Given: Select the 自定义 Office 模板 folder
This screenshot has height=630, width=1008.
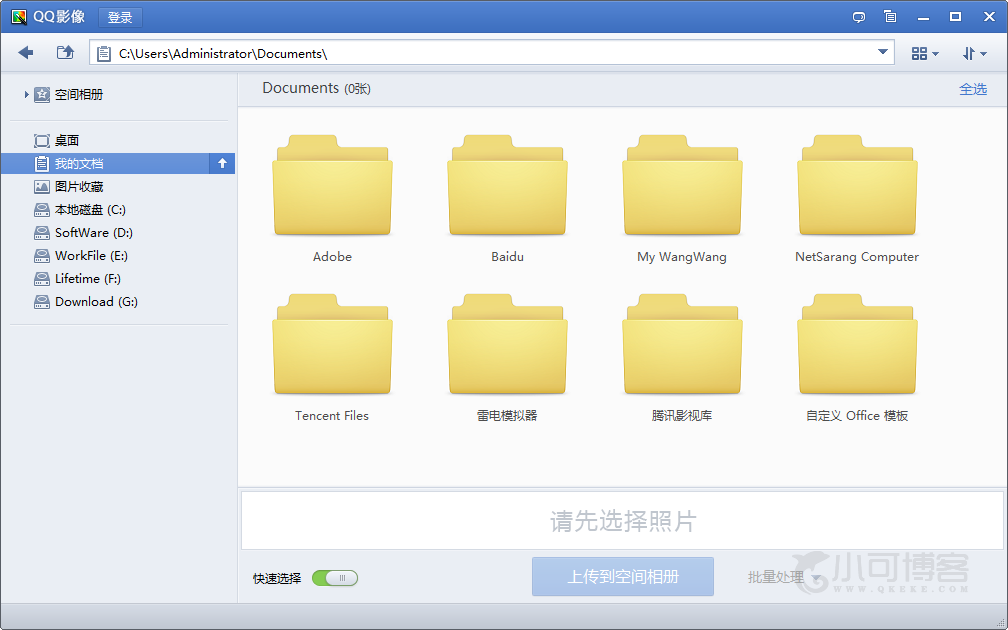Looking at the screenshot, I should [857, 358].
